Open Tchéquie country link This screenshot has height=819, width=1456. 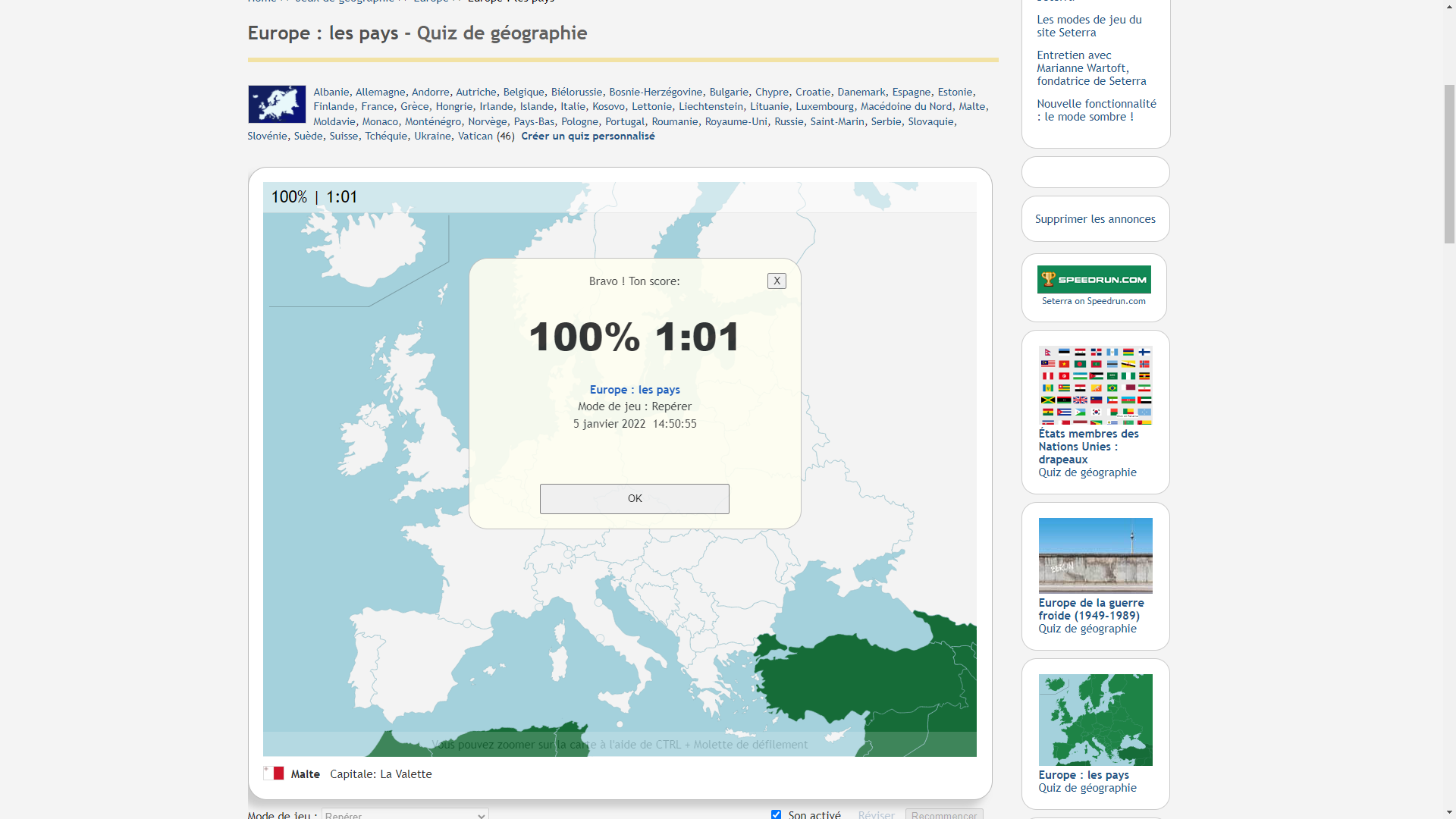click(x=386, y=136)
